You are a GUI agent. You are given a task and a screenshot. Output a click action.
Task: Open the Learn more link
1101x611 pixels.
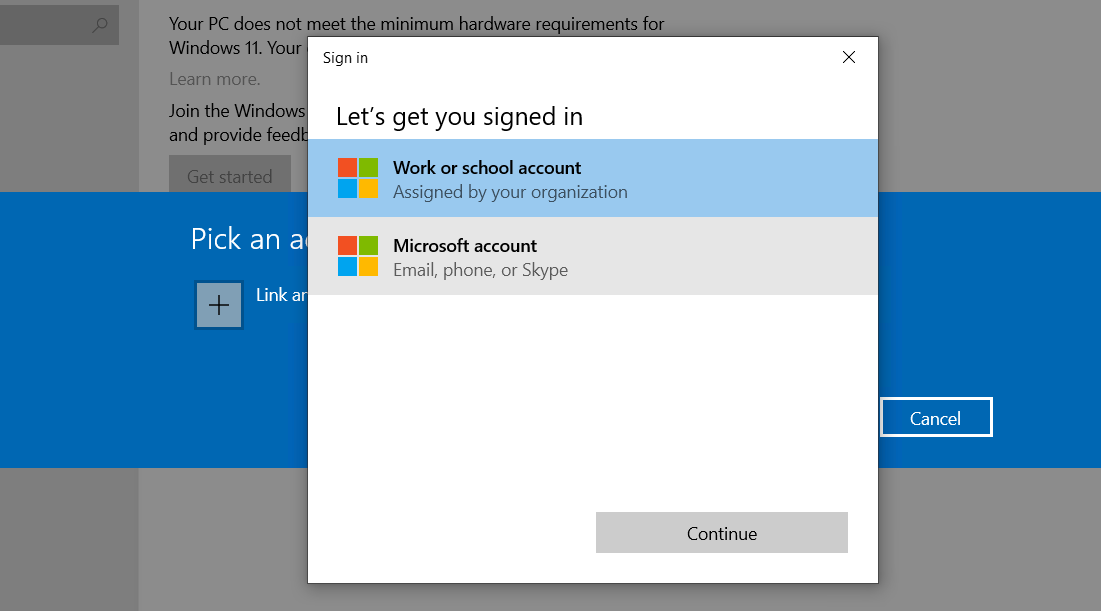[214, 79]
